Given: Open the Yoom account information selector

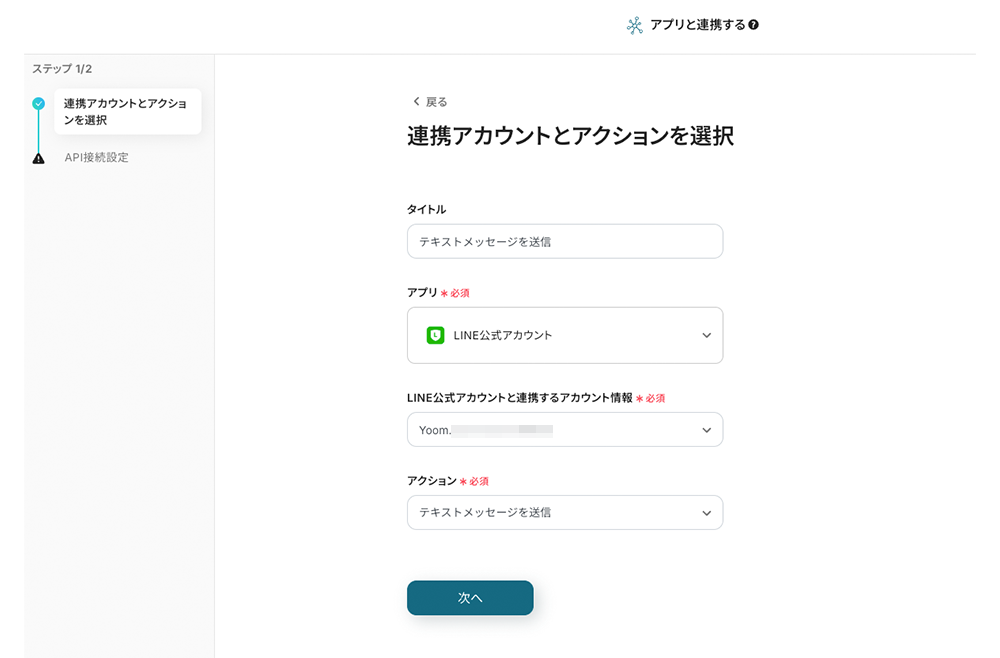Looking at the screenshot, I should click(565, 430).
